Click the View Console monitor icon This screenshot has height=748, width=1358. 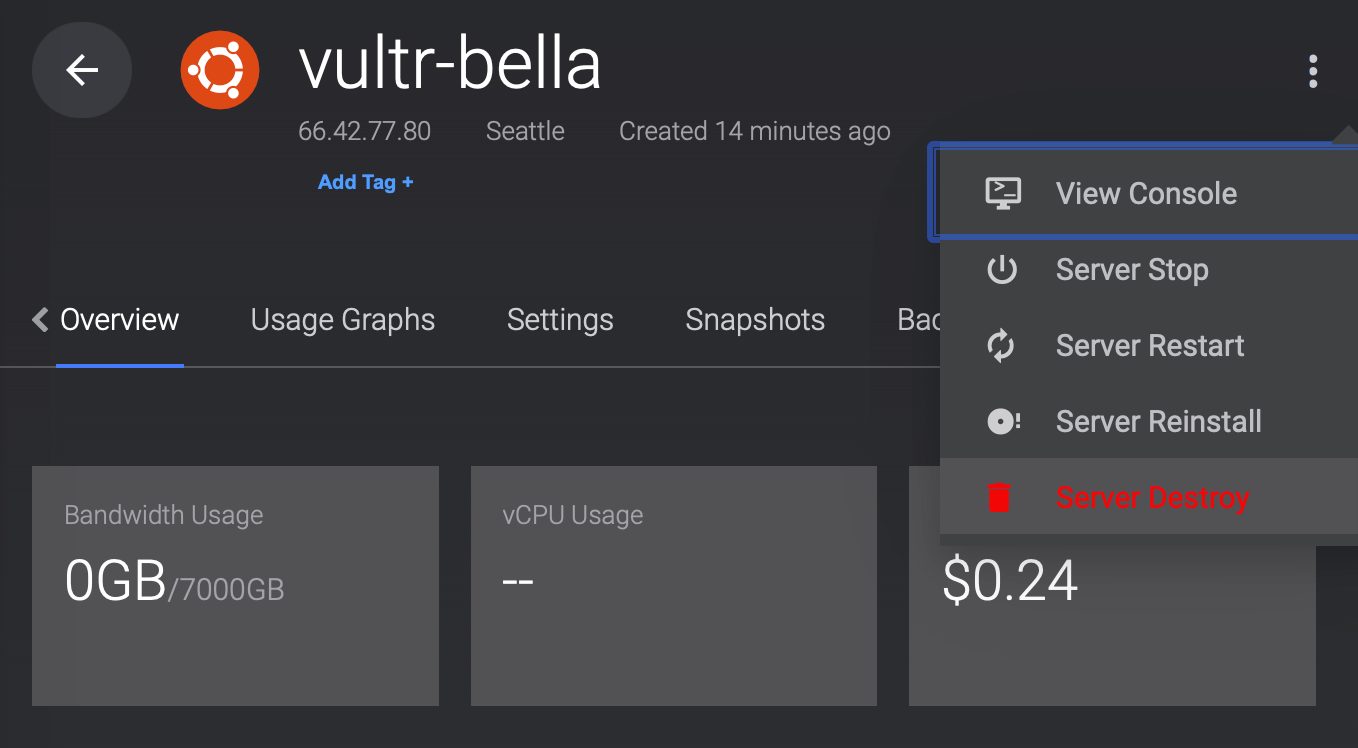1002,193
